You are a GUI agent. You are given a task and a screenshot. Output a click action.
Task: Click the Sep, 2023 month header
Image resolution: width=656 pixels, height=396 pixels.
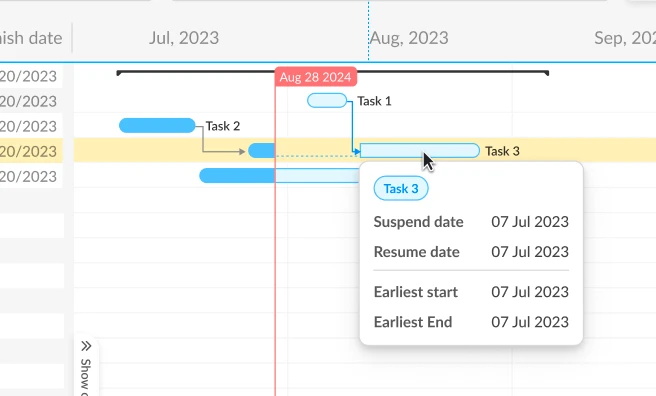625,38
